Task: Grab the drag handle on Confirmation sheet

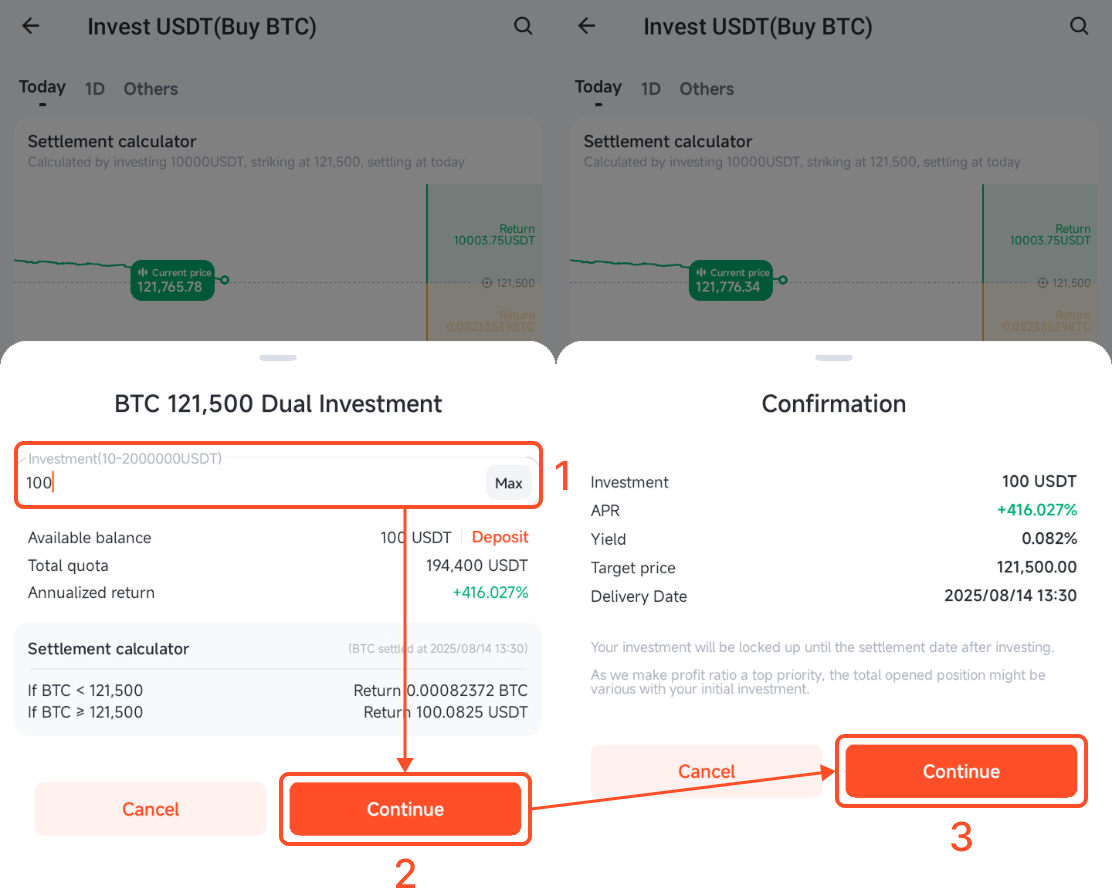Action: (x=834, y=357)
